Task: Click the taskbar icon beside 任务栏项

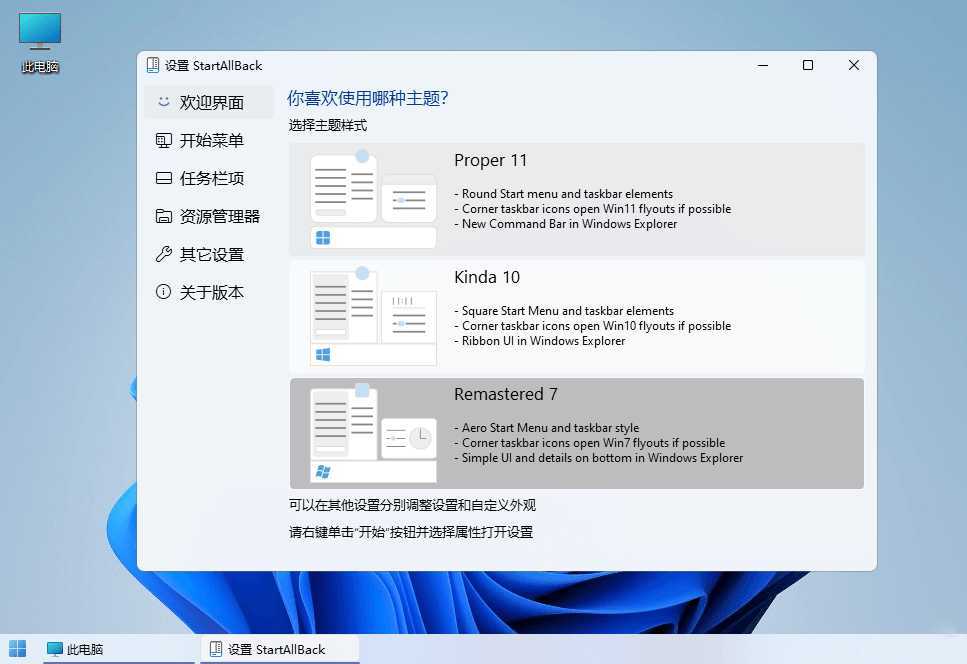Action: 163,179
